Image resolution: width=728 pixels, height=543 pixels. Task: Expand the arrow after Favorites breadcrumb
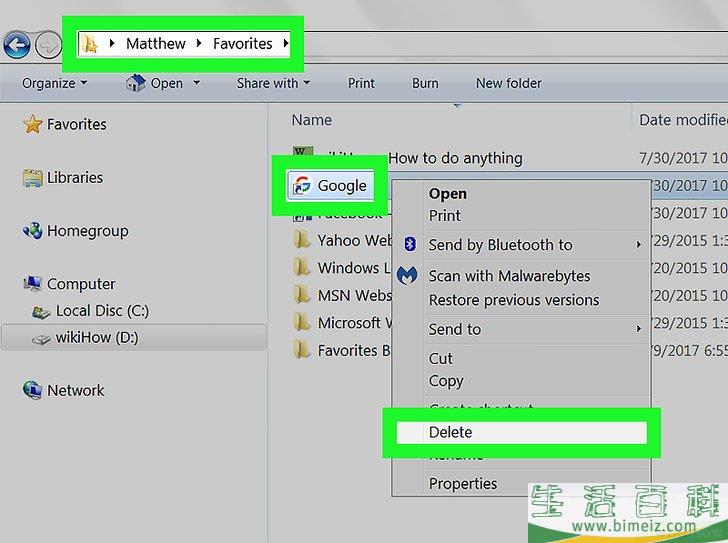pos(286,43)
